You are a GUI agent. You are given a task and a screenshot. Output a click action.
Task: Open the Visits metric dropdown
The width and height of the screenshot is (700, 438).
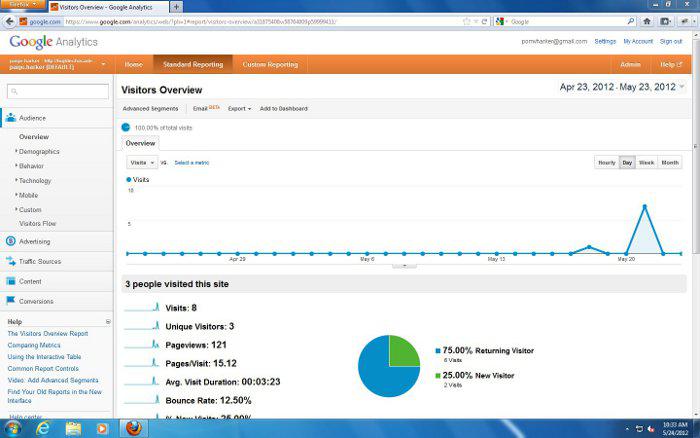pos(141,162)
